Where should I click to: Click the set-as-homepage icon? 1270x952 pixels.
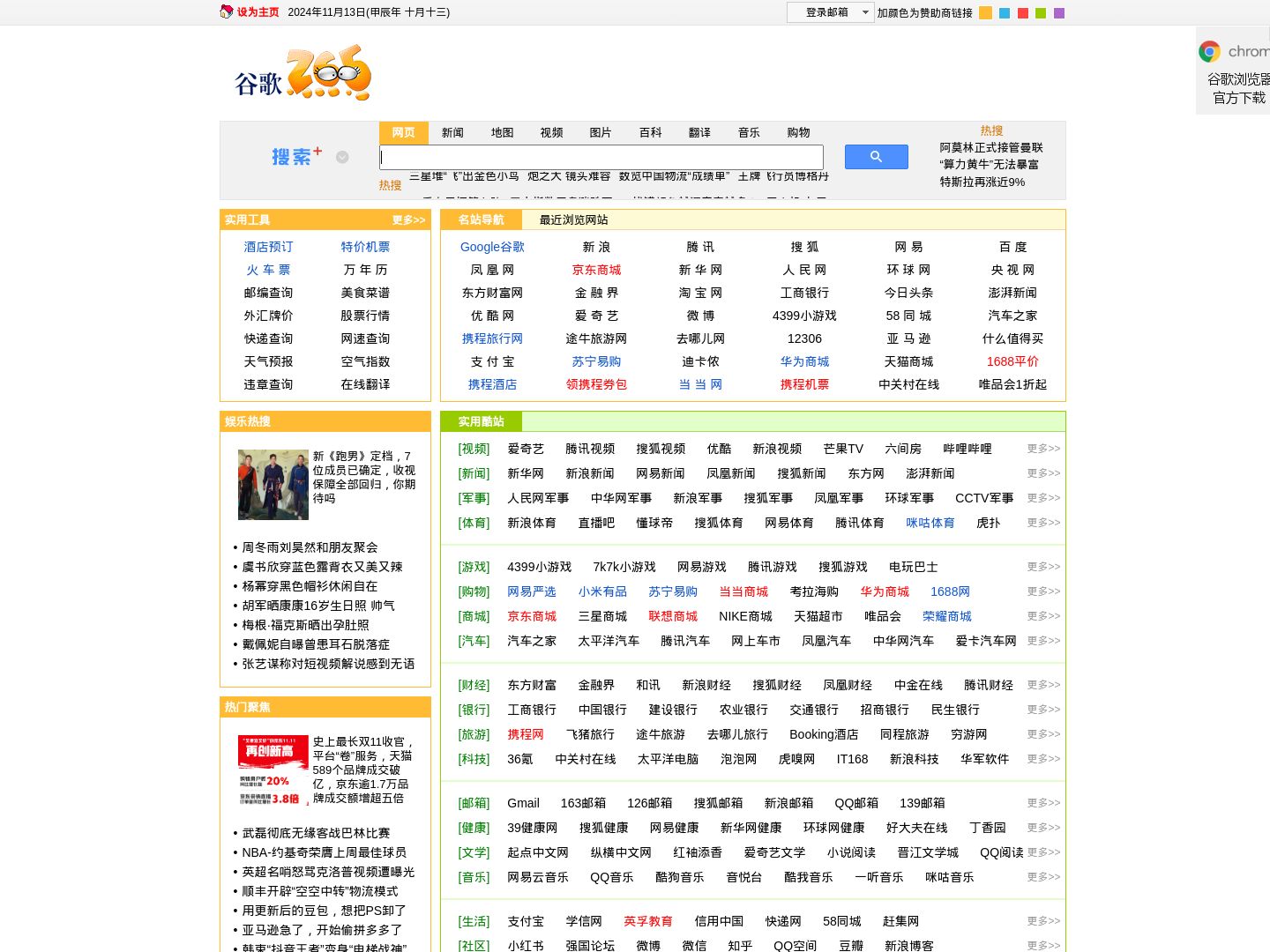227,11
